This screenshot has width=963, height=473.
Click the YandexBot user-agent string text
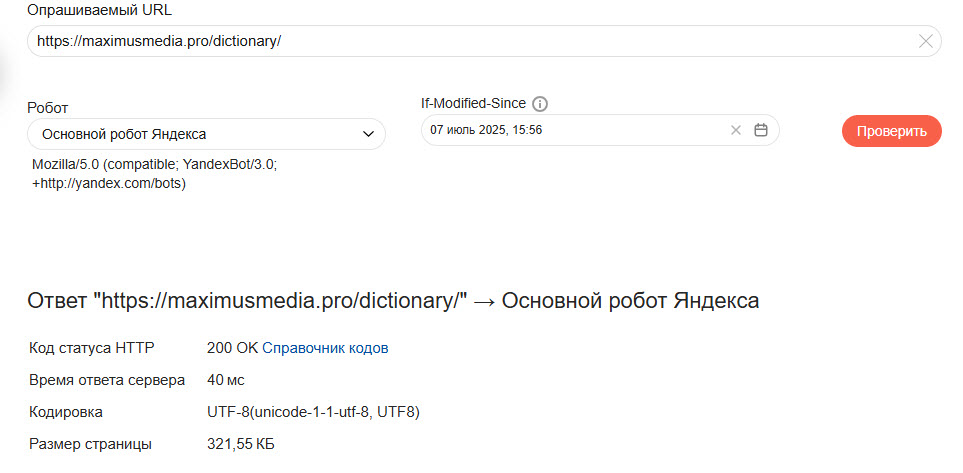tap(154, 174)
